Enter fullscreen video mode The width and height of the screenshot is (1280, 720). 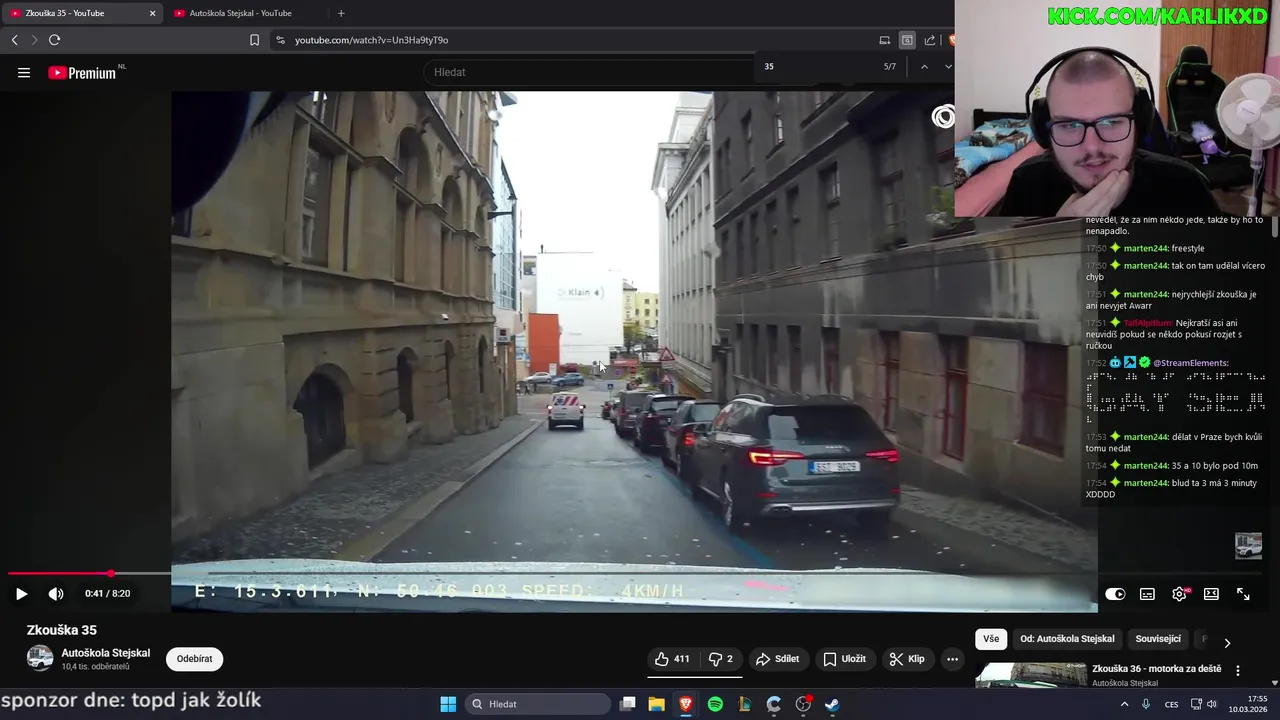click(x=1243, y=594)
